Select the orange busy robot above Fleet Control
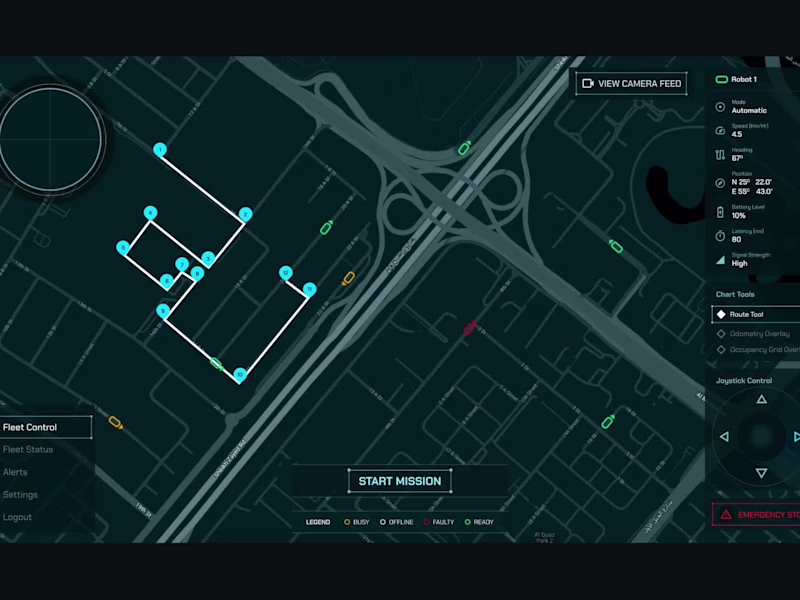The height and width of the screenshot is (600, 800). coord(116,422)
